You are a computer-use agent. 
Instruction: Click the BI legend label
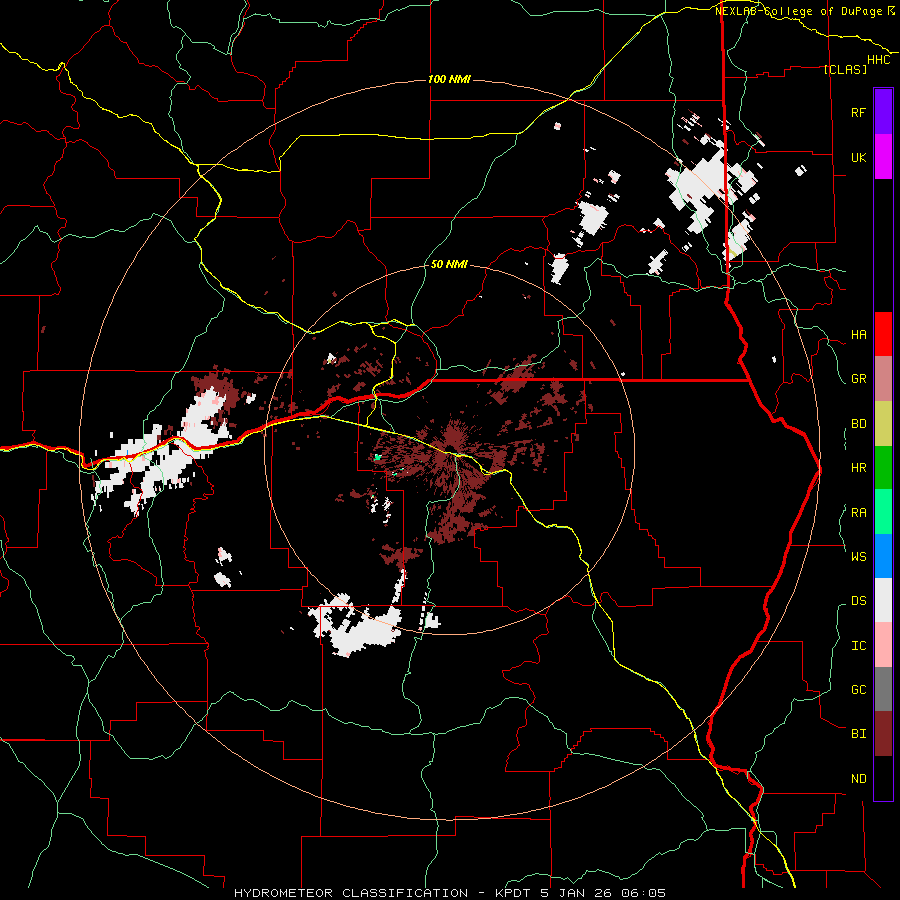[x=858, y=734]
